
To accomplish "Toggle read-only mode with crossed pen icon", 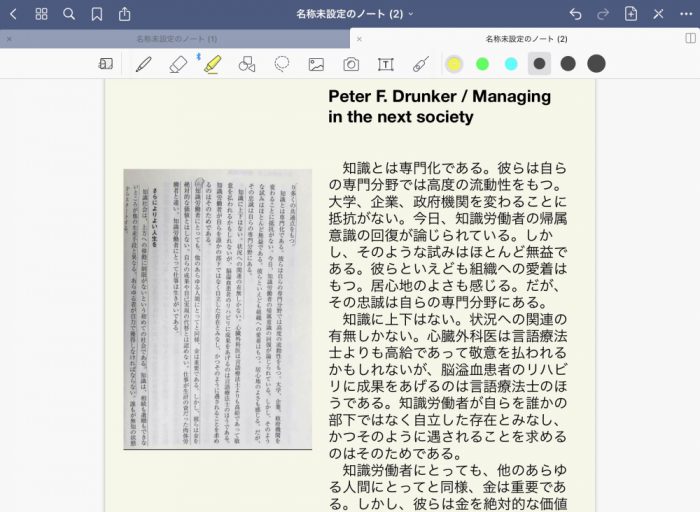I will point(658,14).
